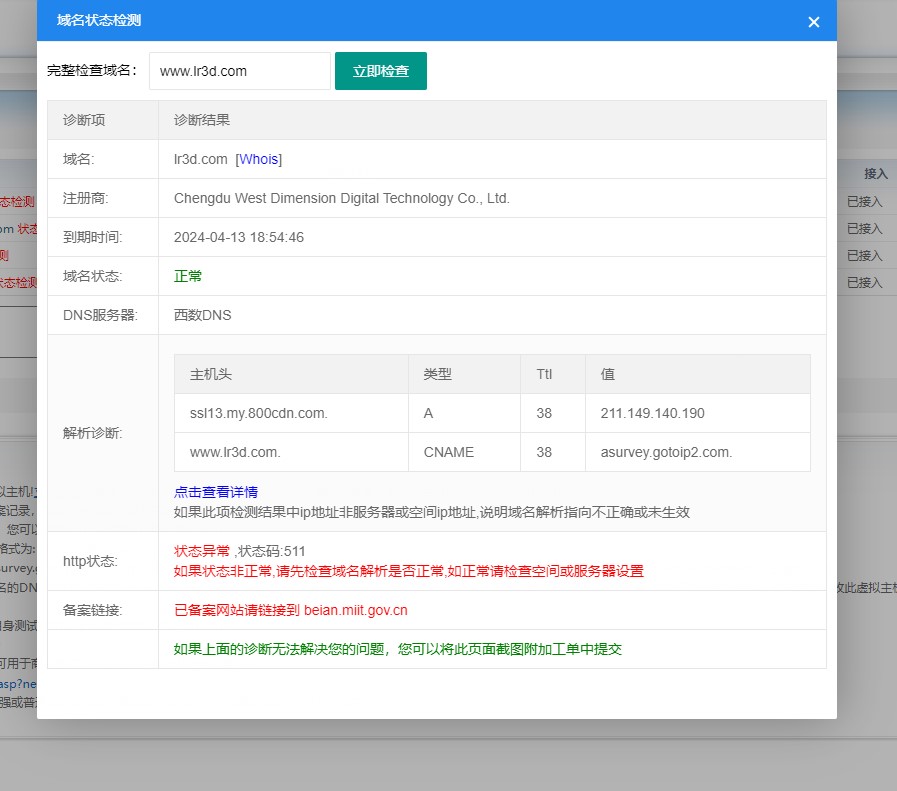Click the registrar name Chengdu West Dimension
897x791 pixels.
pyautogui.click(x=341, y=198)
